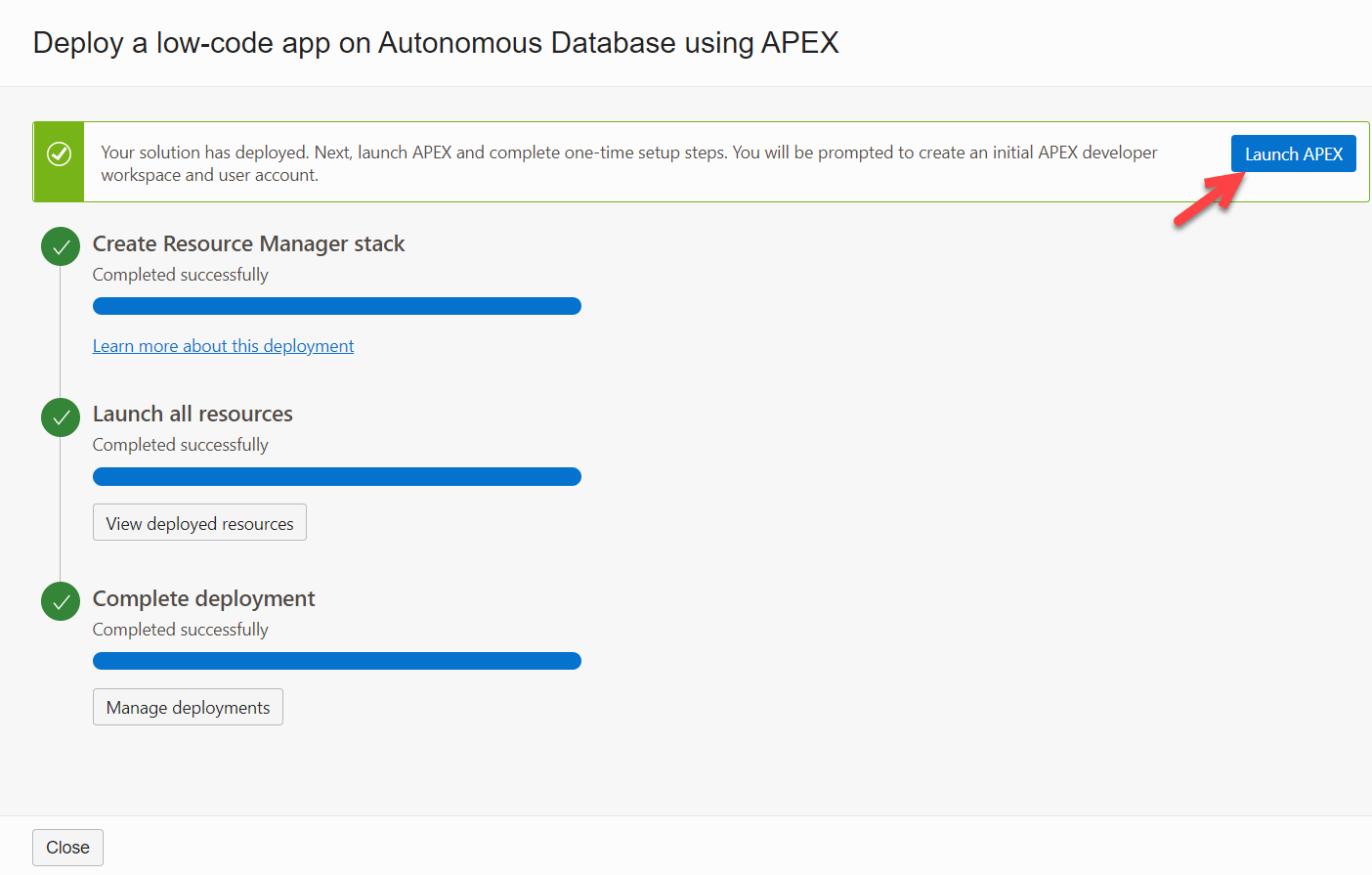Click the Launch APEX button
The width and height of the screenshot is (1372, 875).
pos(1293,153)
